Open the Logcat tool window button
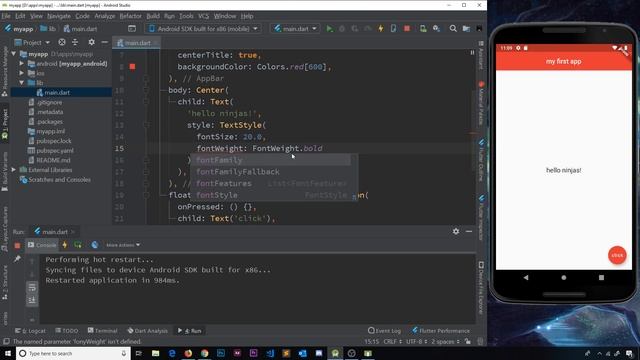 [31, 331]
